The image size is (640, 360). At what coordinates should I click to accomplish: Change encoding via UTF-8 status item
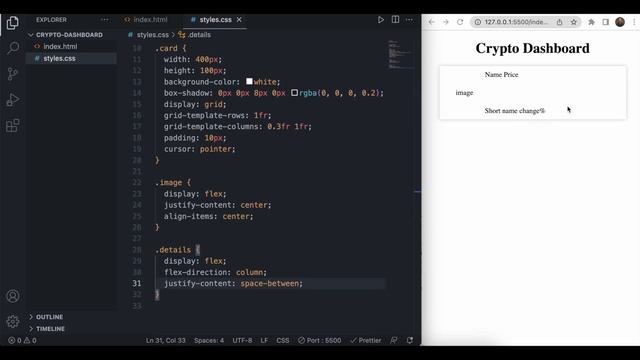pos(242,340)
